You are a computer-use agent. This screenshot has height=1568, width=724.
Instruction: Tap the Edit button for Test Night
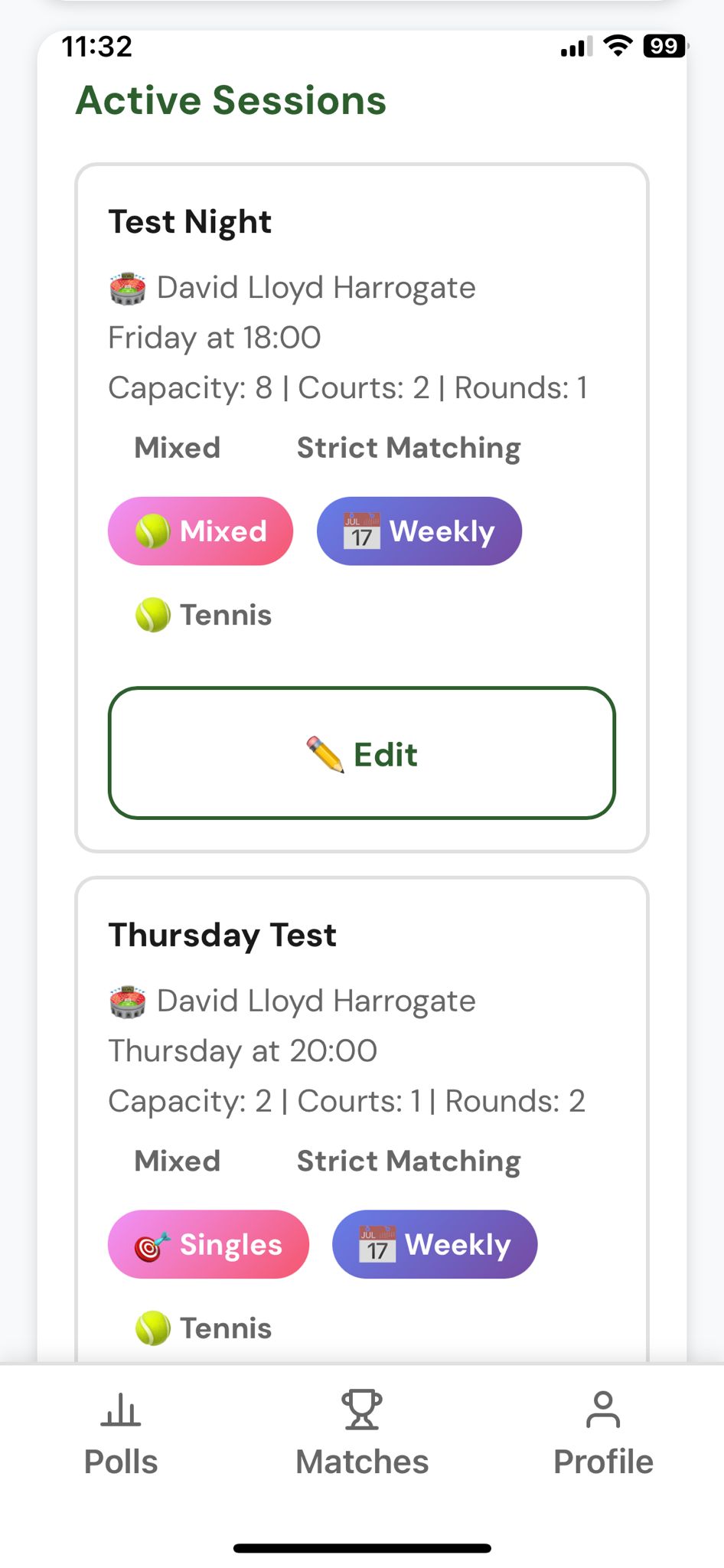click(x=361, y=753)
